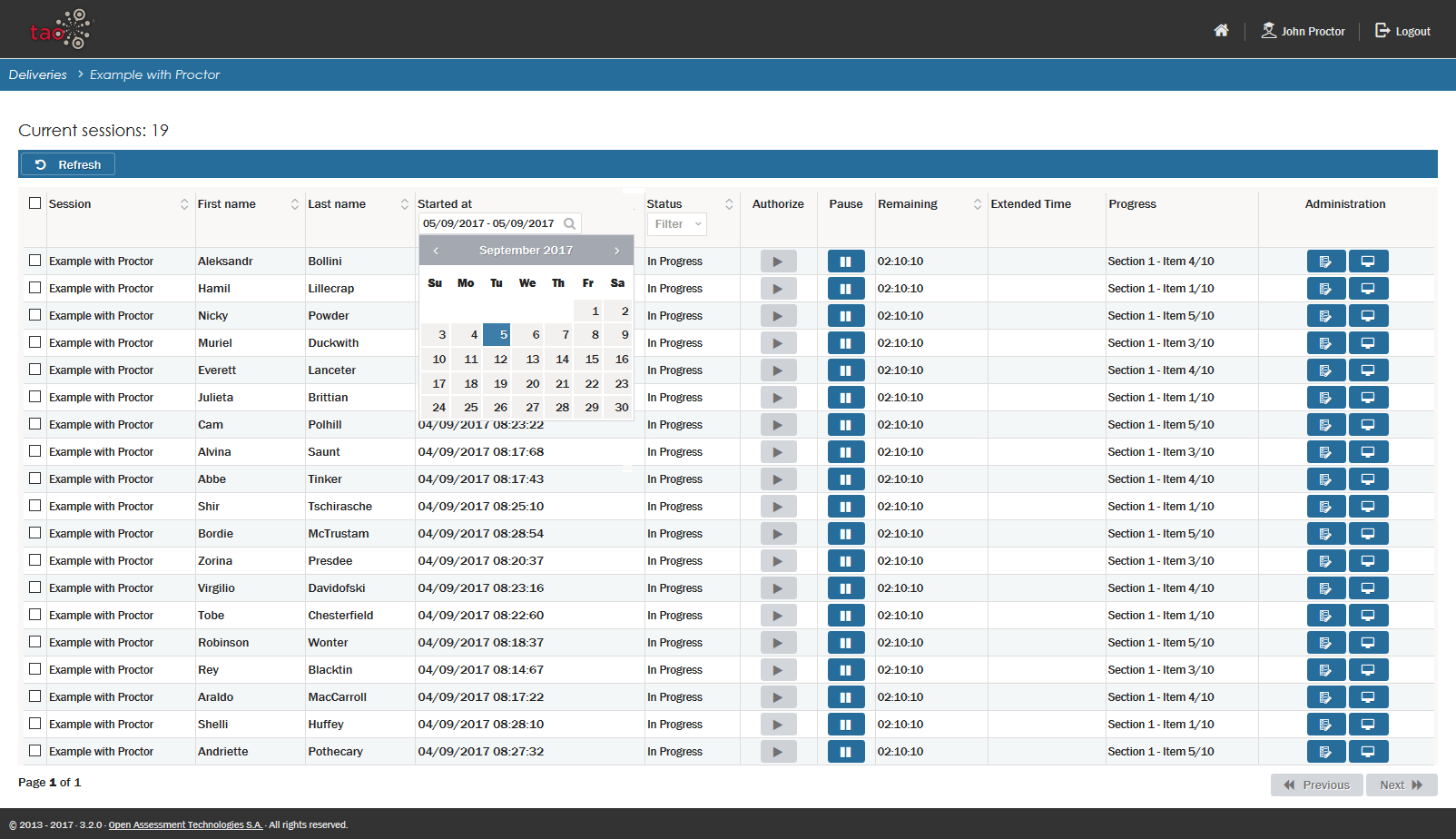Check the box for Aleksandr Bollini row
Image resolution: width=1456 pixels, height=839 pixels.
pos(35,261)
